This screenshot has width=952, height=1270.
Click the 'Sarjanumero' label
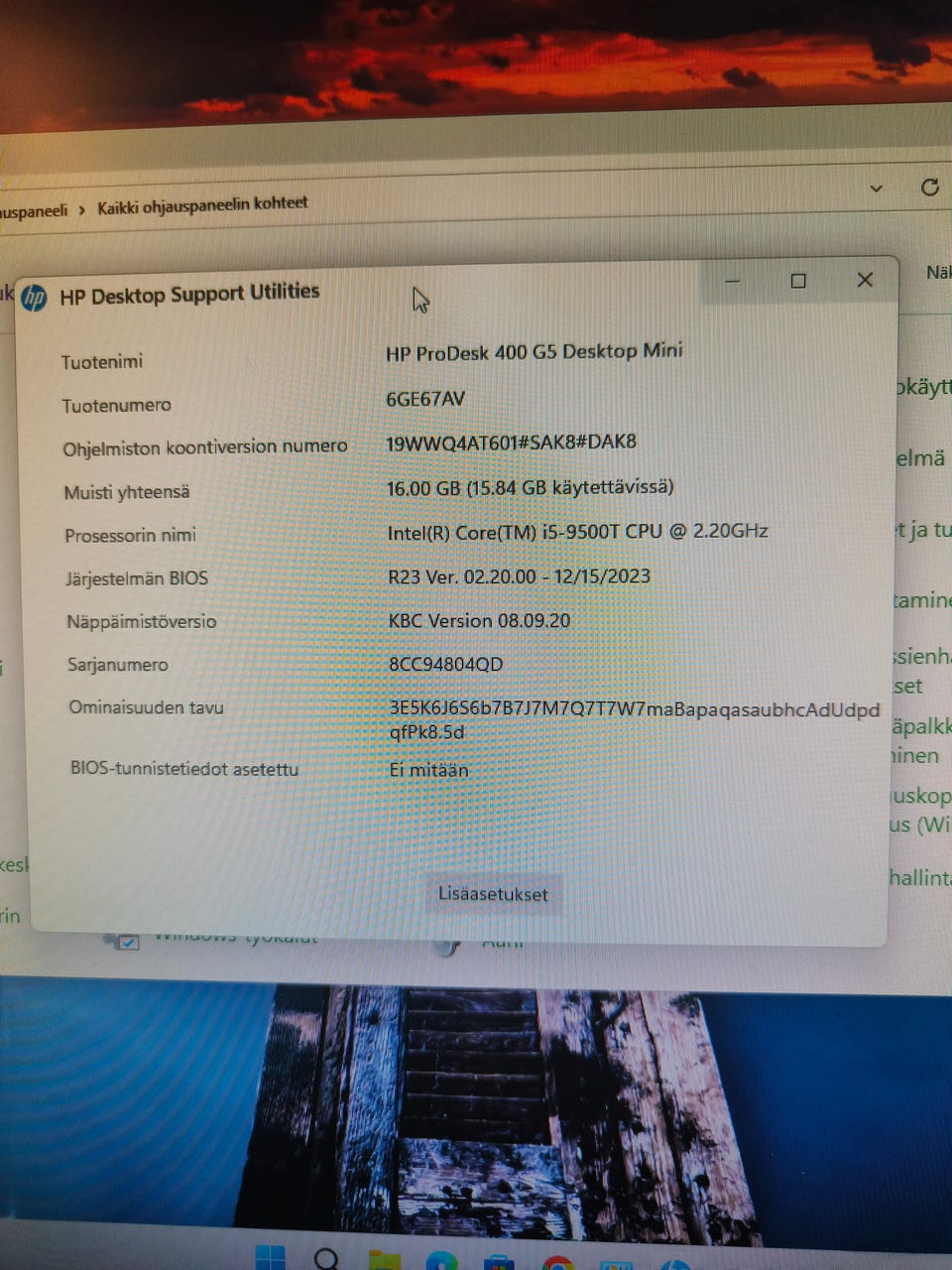(118, 665)
